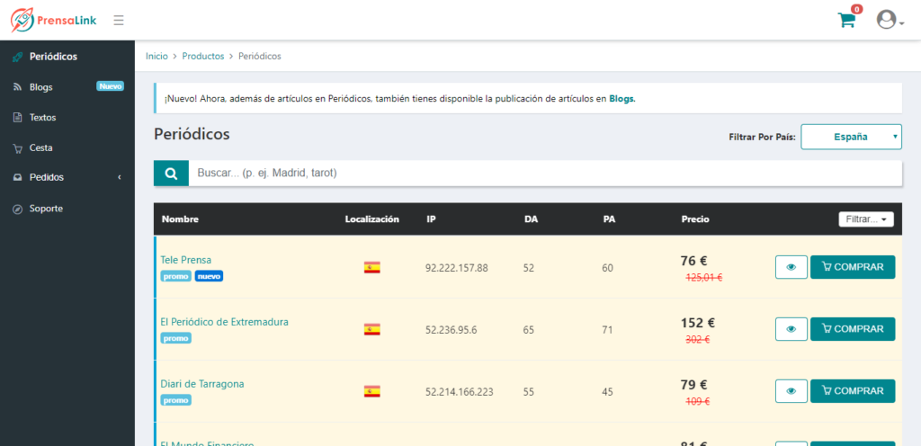Click the Spain flag in Tele Prensa row

pos(372,268)
